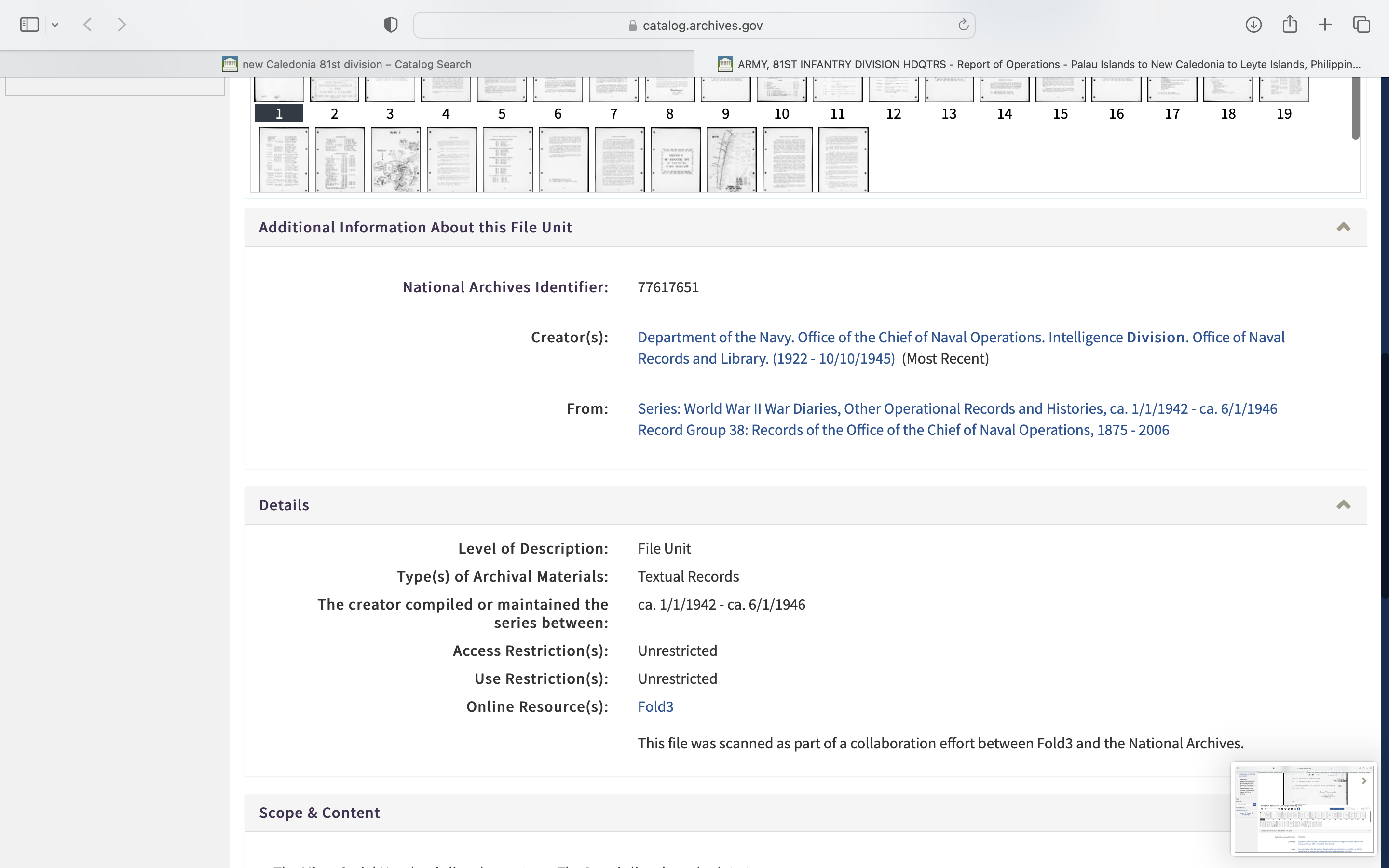The image size is (1389, 868).
Task: Click the privacy shield icon
Action: pyautogui.click(x=391, y=25)
